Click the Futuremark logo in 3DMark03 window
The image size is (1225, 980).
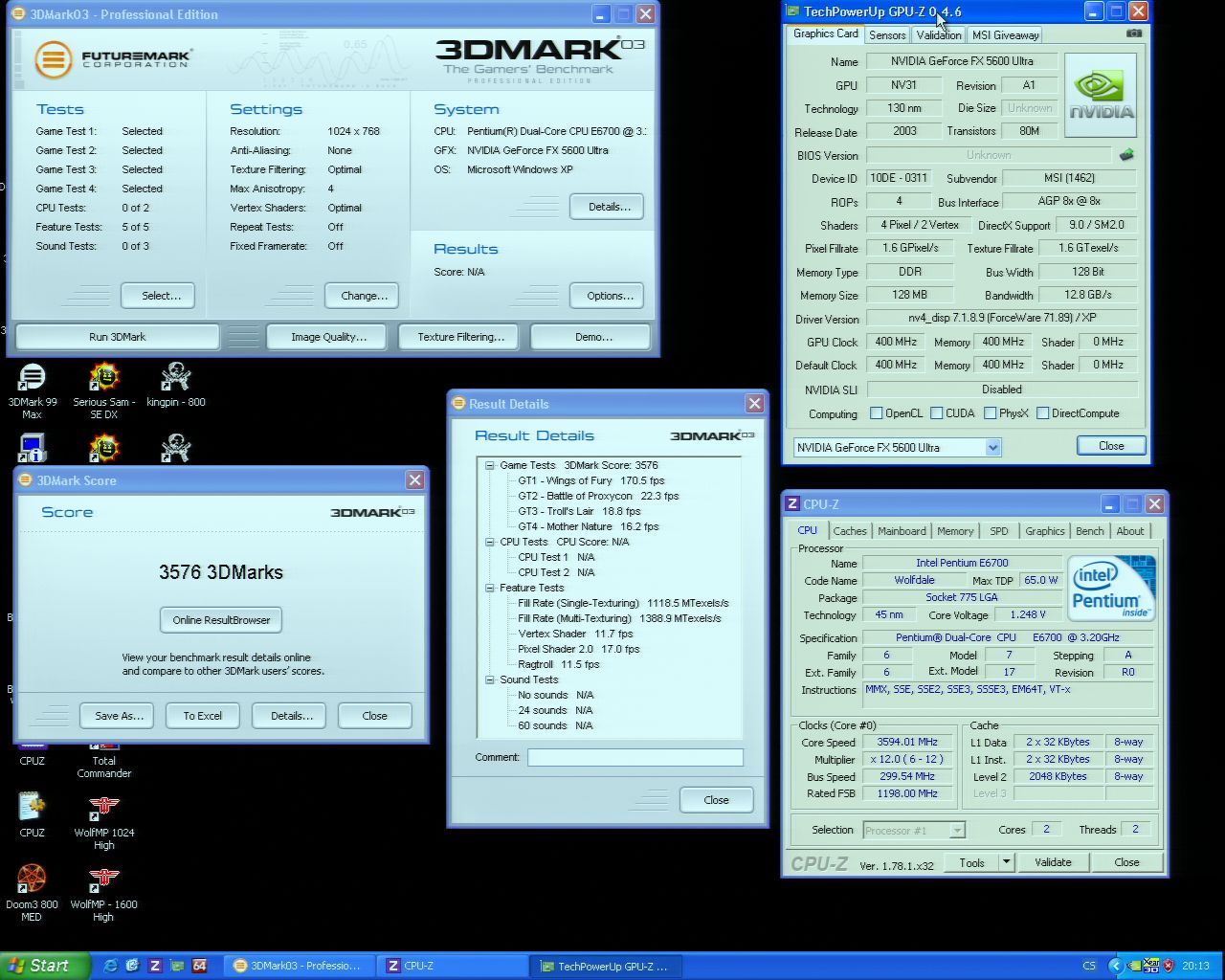(113, 59)
